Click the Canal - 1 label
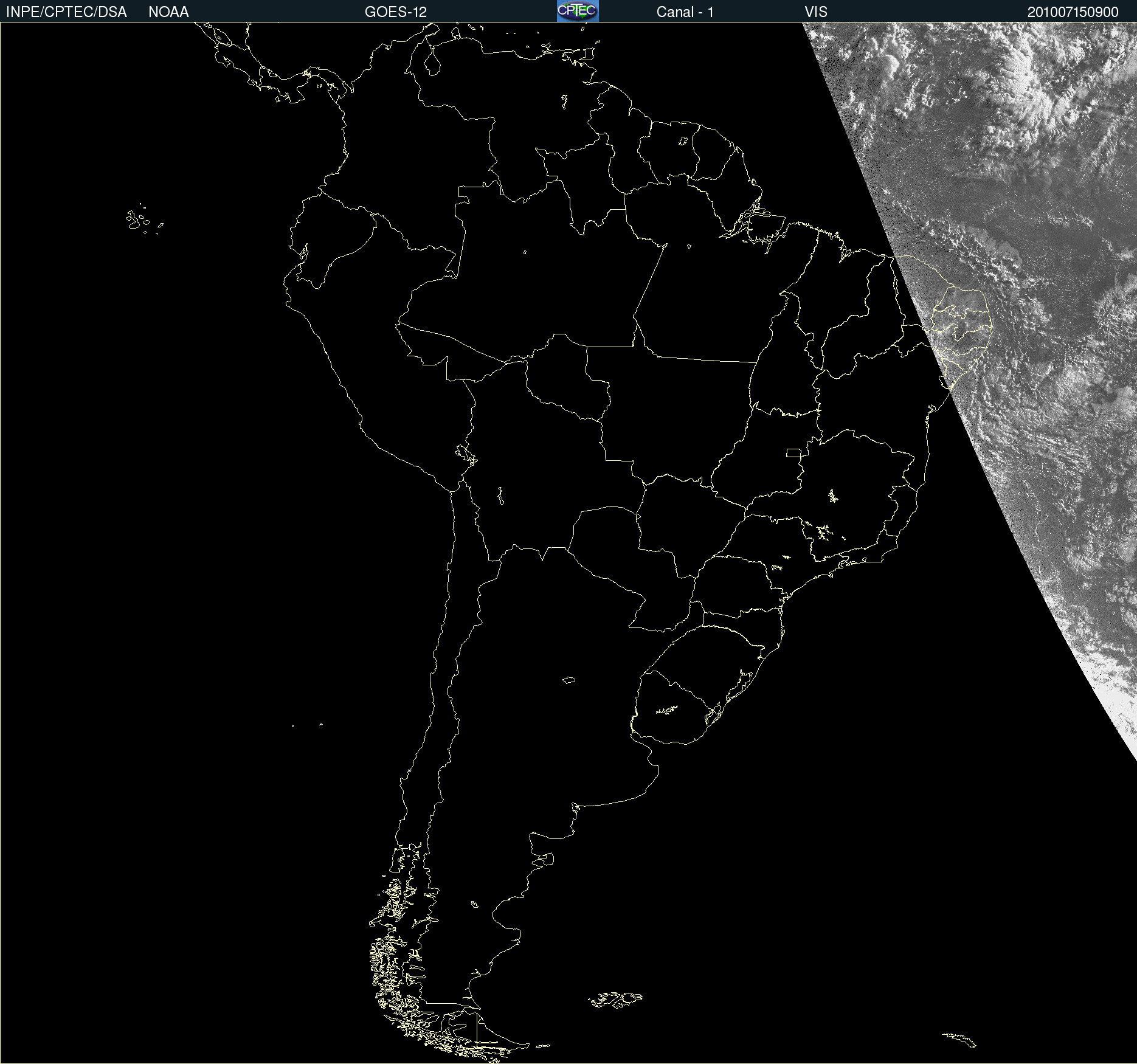The width and height of the screenshot is (1137, 1064). point(685,12)
